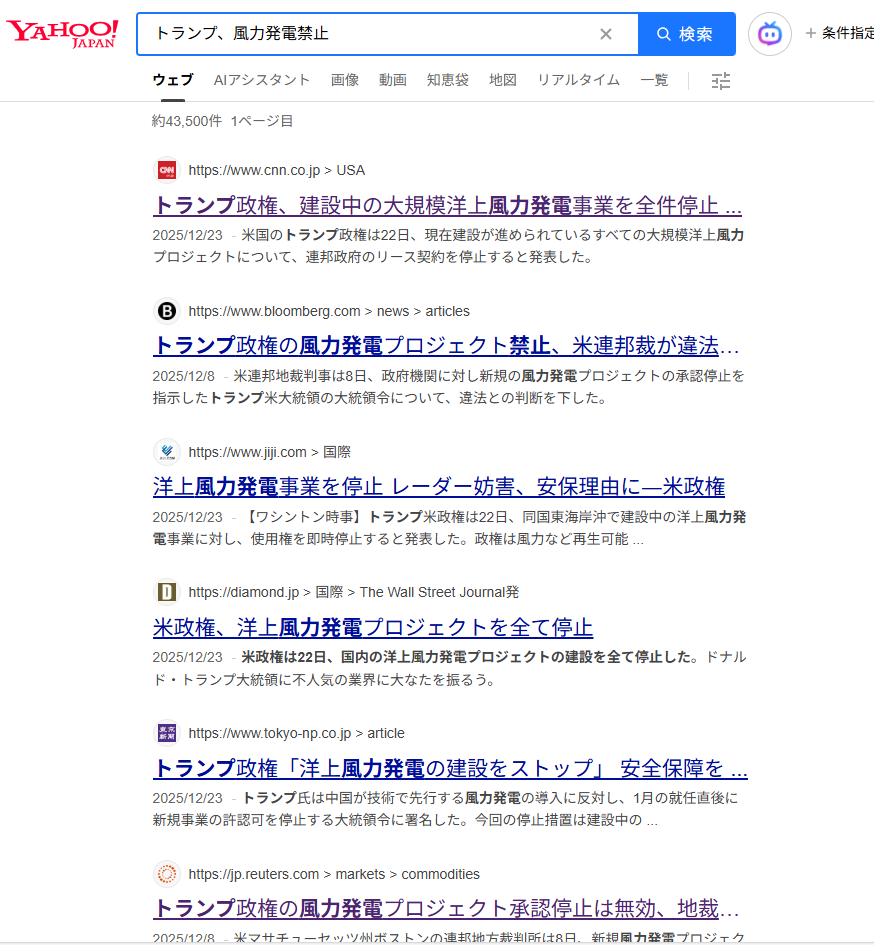The image size is (874, 945).
Task: Open the AI assistant robot icon
Action: pyautogui.click(x=769, y=34)
